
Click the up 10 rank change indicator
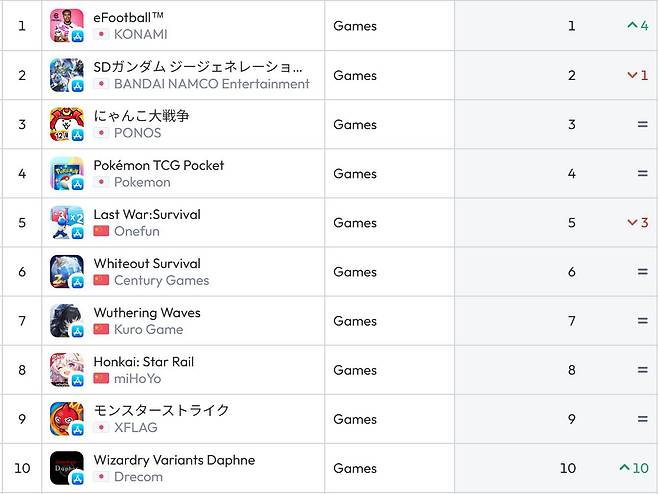pyautogui.click(x=633, y=468)
